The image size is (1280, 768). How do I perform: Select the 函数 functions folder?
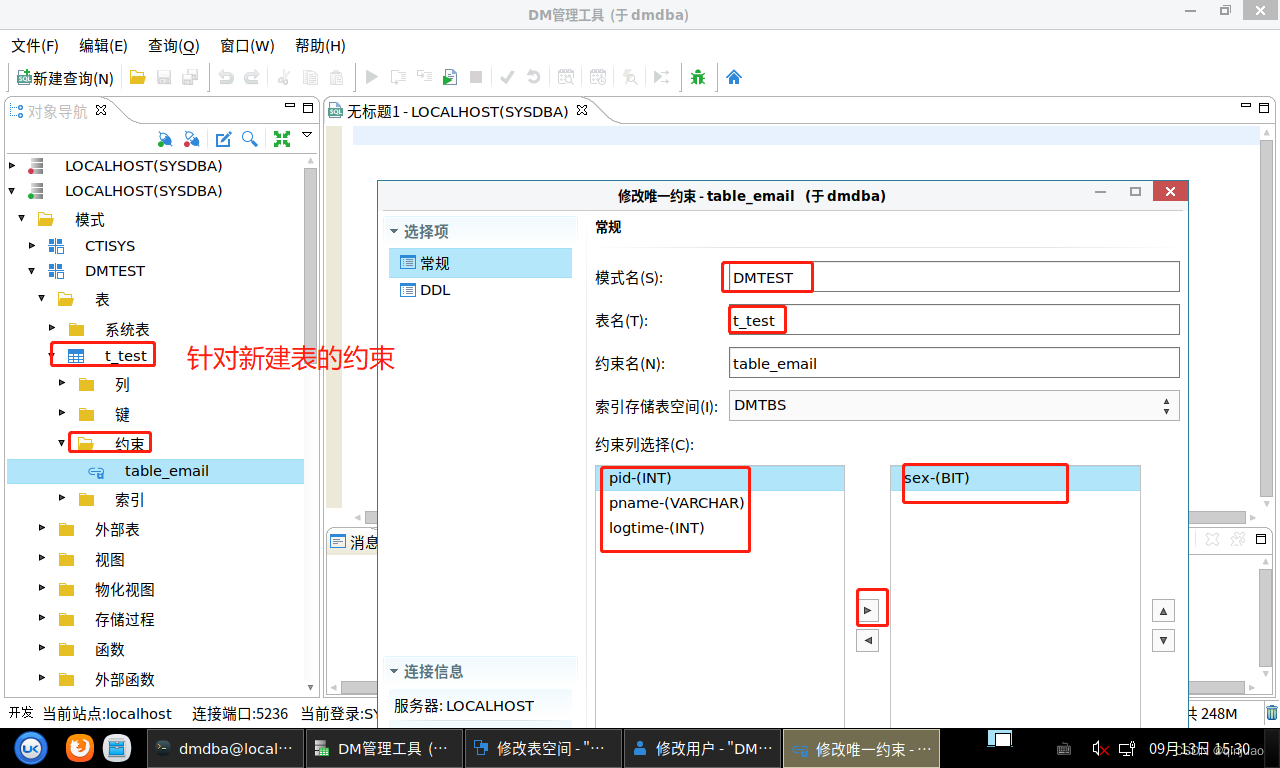(x=110, y=650)
